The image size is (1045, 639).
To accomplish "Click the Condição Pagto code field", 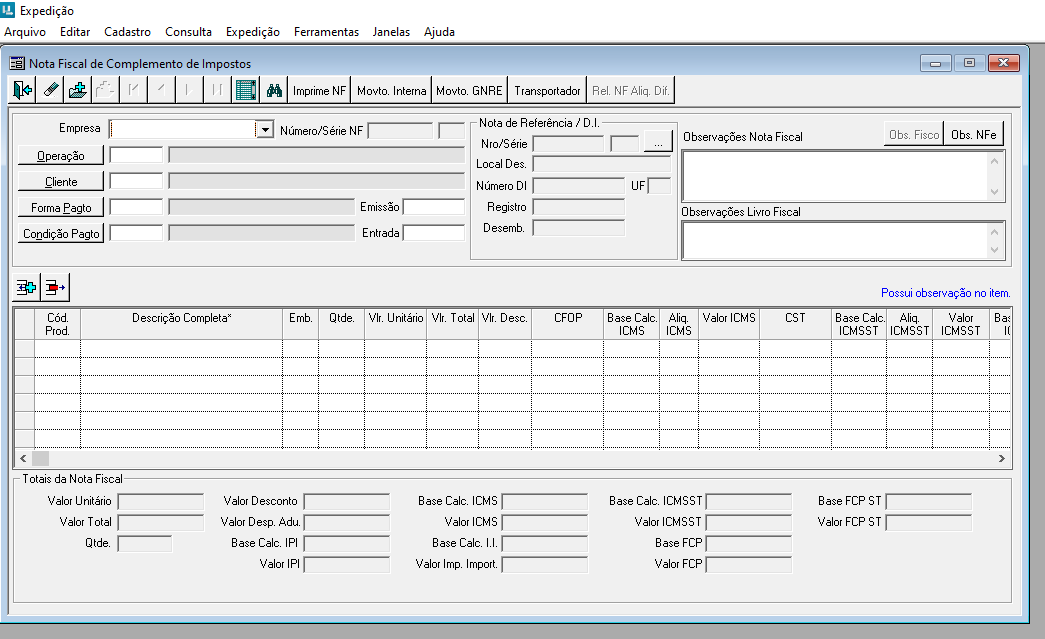I will coord(136,233).
